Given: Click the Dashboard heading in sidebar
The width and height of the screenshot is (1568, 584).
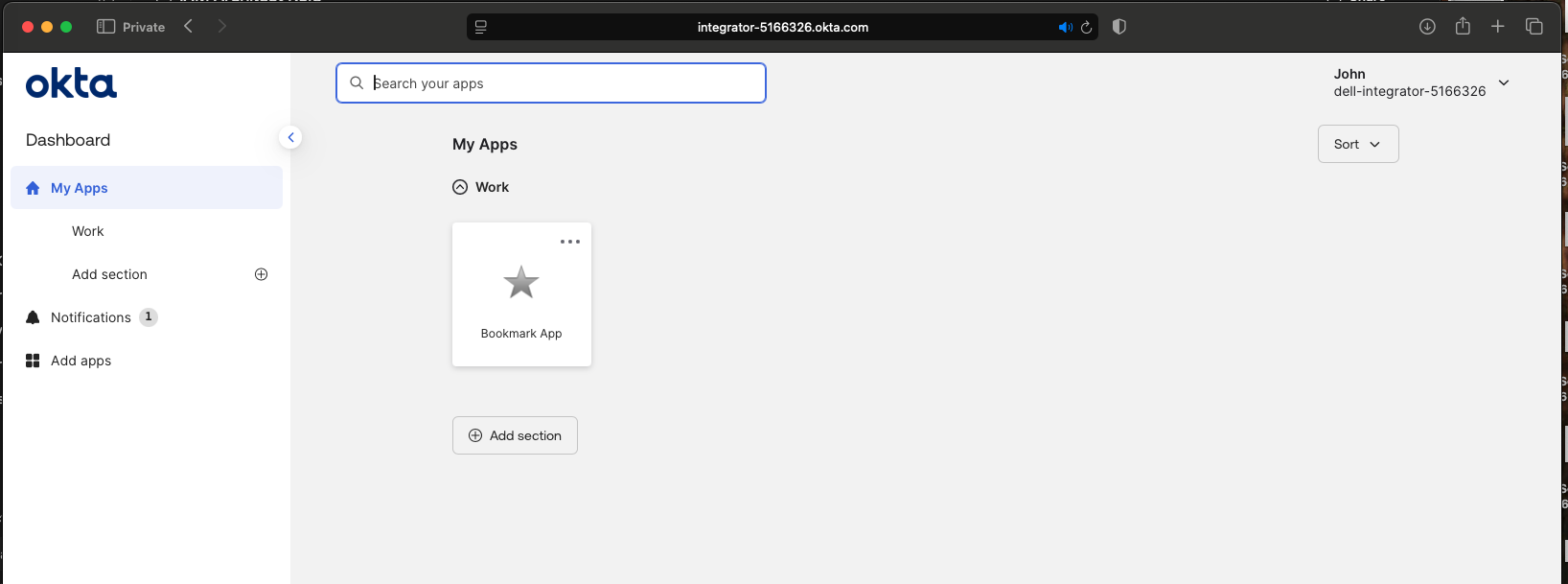Looking at the screenshot, I should tap(68, 140).
